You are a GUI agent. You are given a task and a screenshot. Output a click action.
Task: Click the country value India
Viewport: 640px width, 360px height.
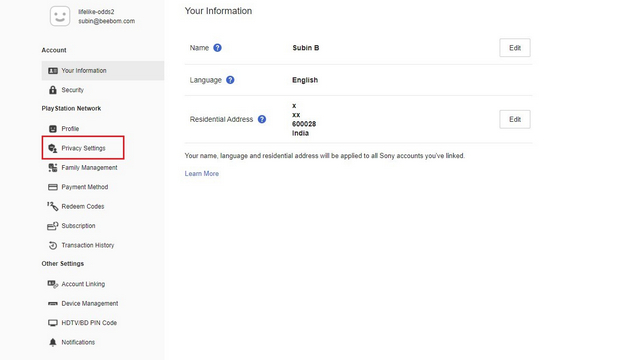pos(300,133)
